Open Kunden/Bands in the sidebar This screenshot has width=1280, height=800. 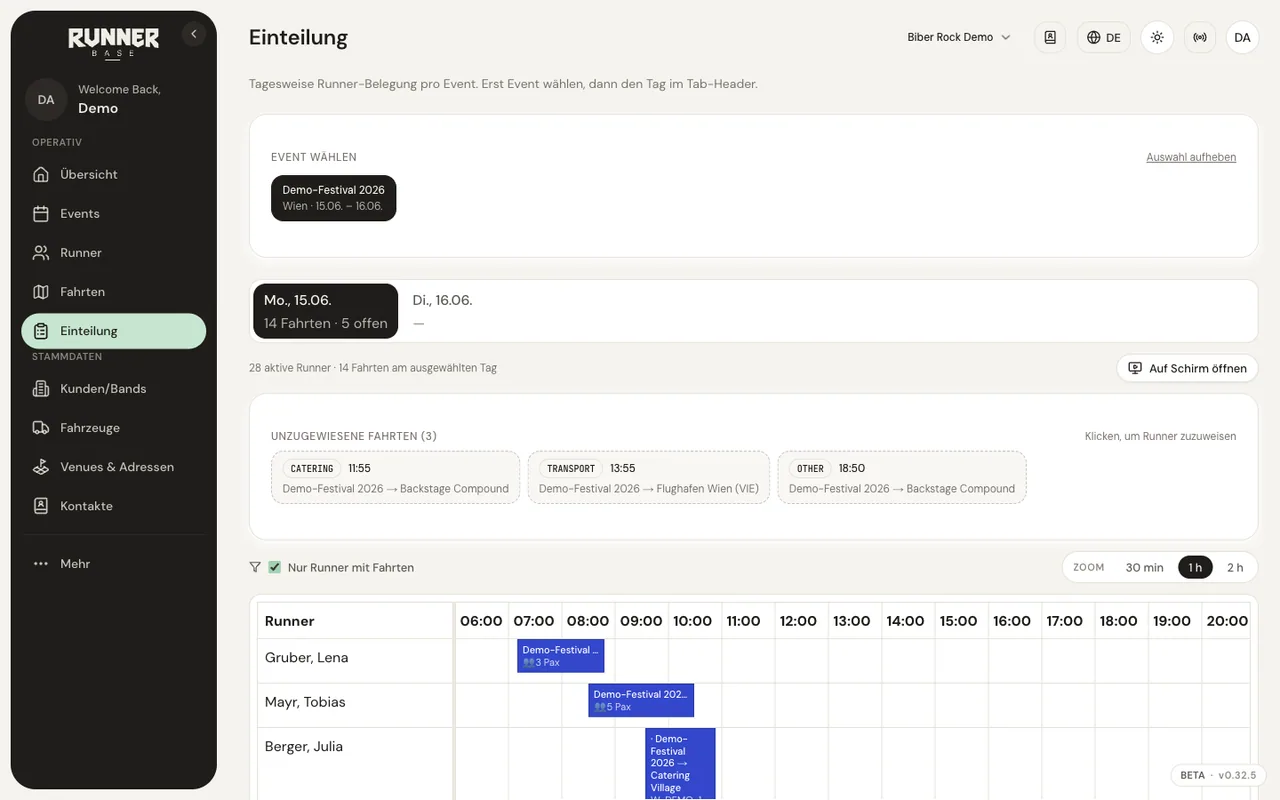point(114,388)
